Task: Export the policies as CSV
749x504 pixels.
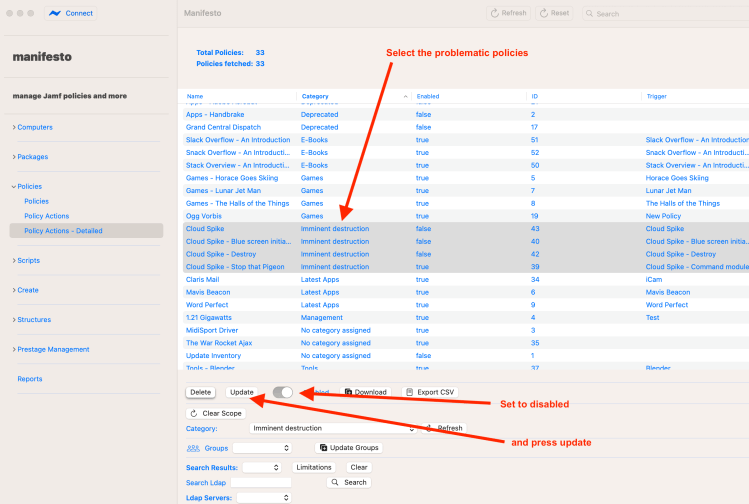Action: (430, 392)
